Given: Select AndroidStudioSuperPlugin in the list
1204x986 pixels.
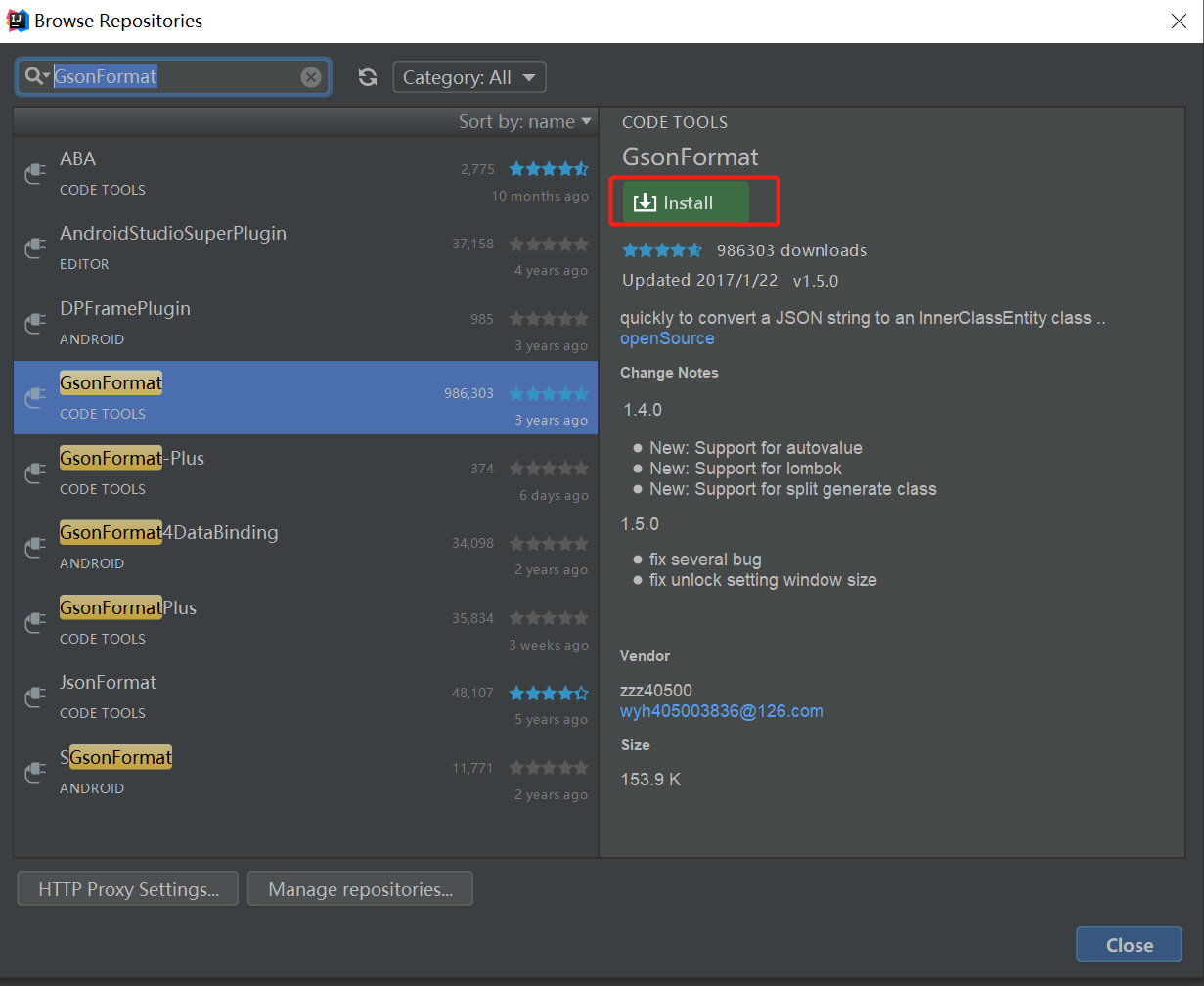Looking at the screenshot, I should click(305, 248).
